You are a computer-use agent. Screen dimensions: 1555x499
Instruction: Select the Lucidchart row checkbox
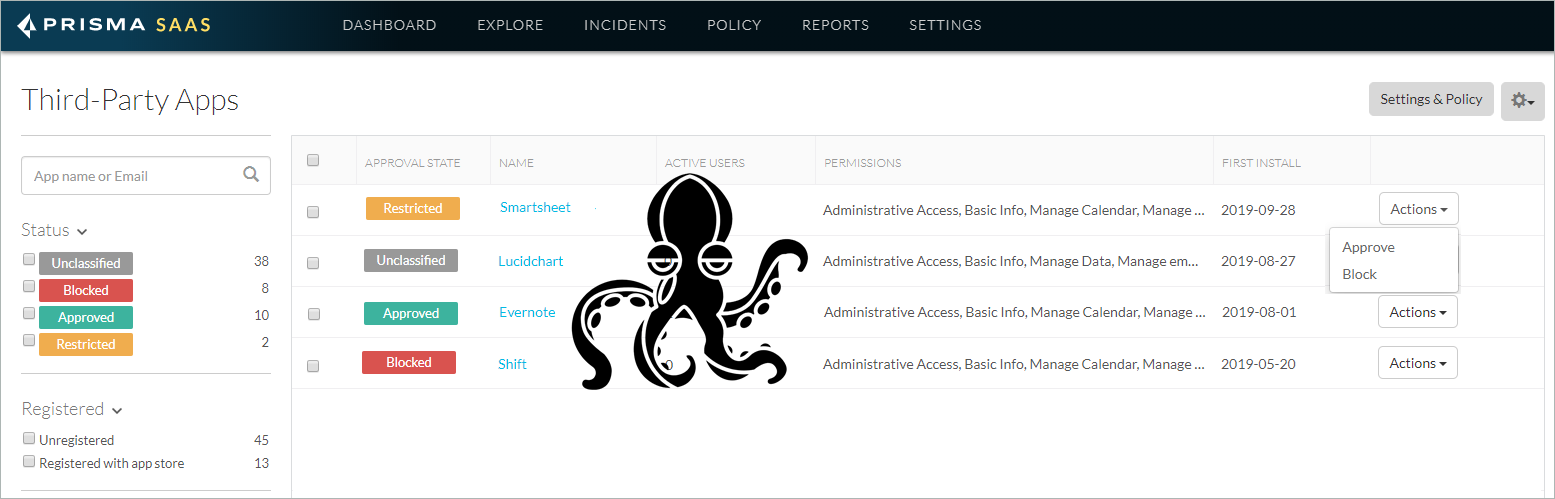coord(313,263)
